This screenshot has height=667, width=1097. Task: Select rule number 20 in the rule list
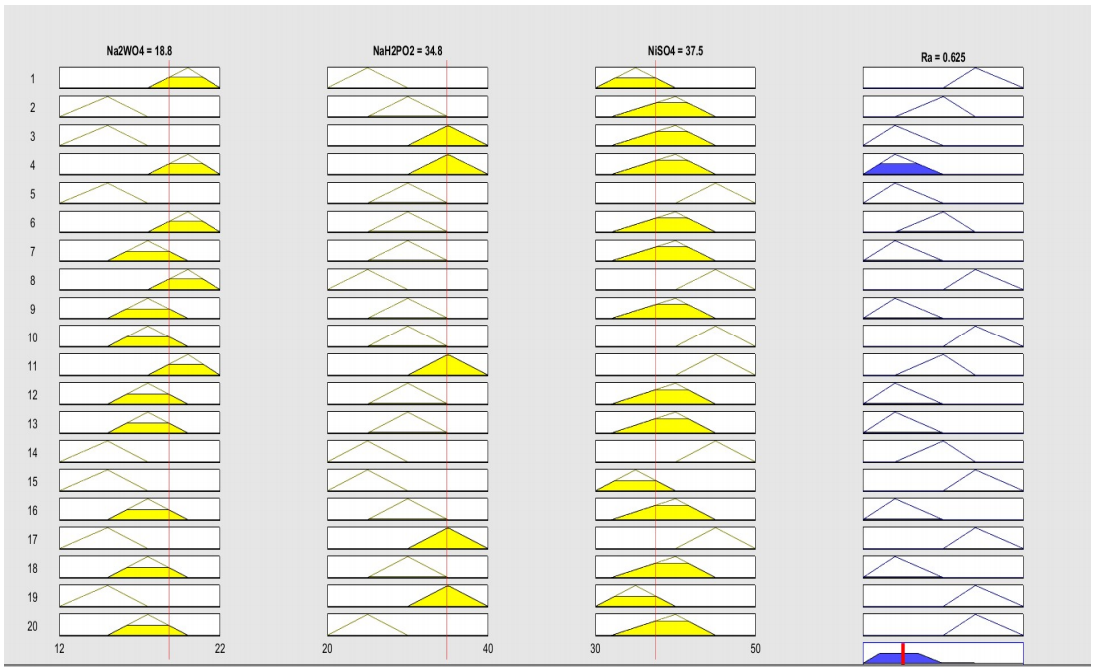[x=32, y=626]
